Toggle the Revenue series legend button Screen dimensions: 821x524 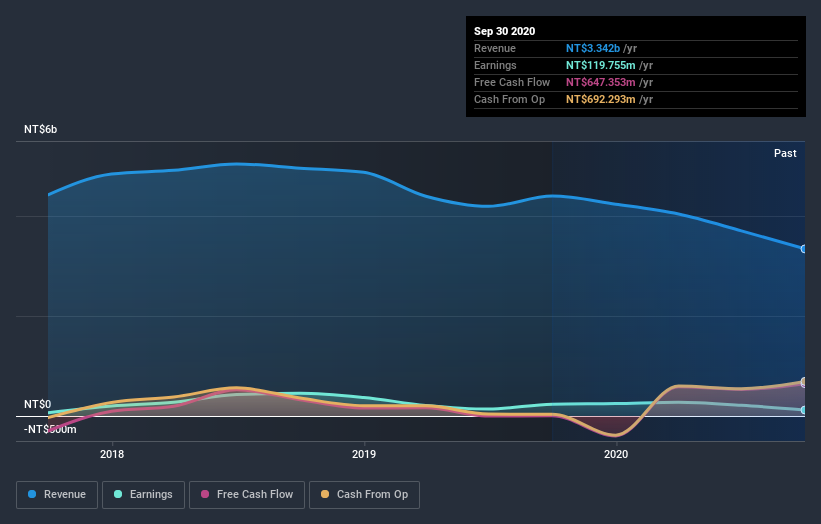(57, 495)
